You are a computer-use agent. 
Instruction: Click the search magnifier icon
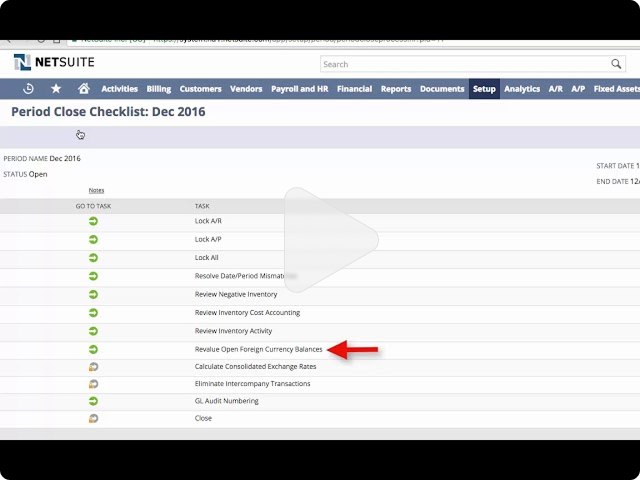point(616,64)
